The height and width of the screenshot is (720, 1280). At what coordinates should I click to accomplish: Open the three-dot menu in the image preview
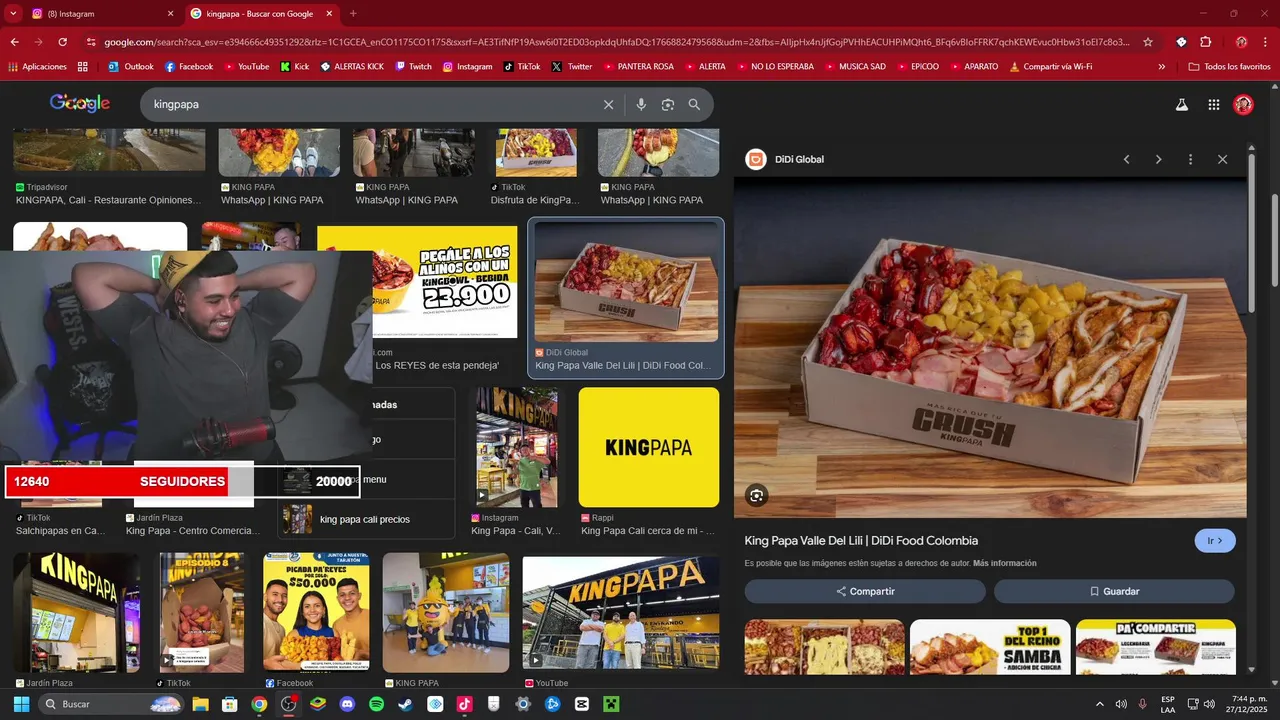click(x=1190, y=160)
